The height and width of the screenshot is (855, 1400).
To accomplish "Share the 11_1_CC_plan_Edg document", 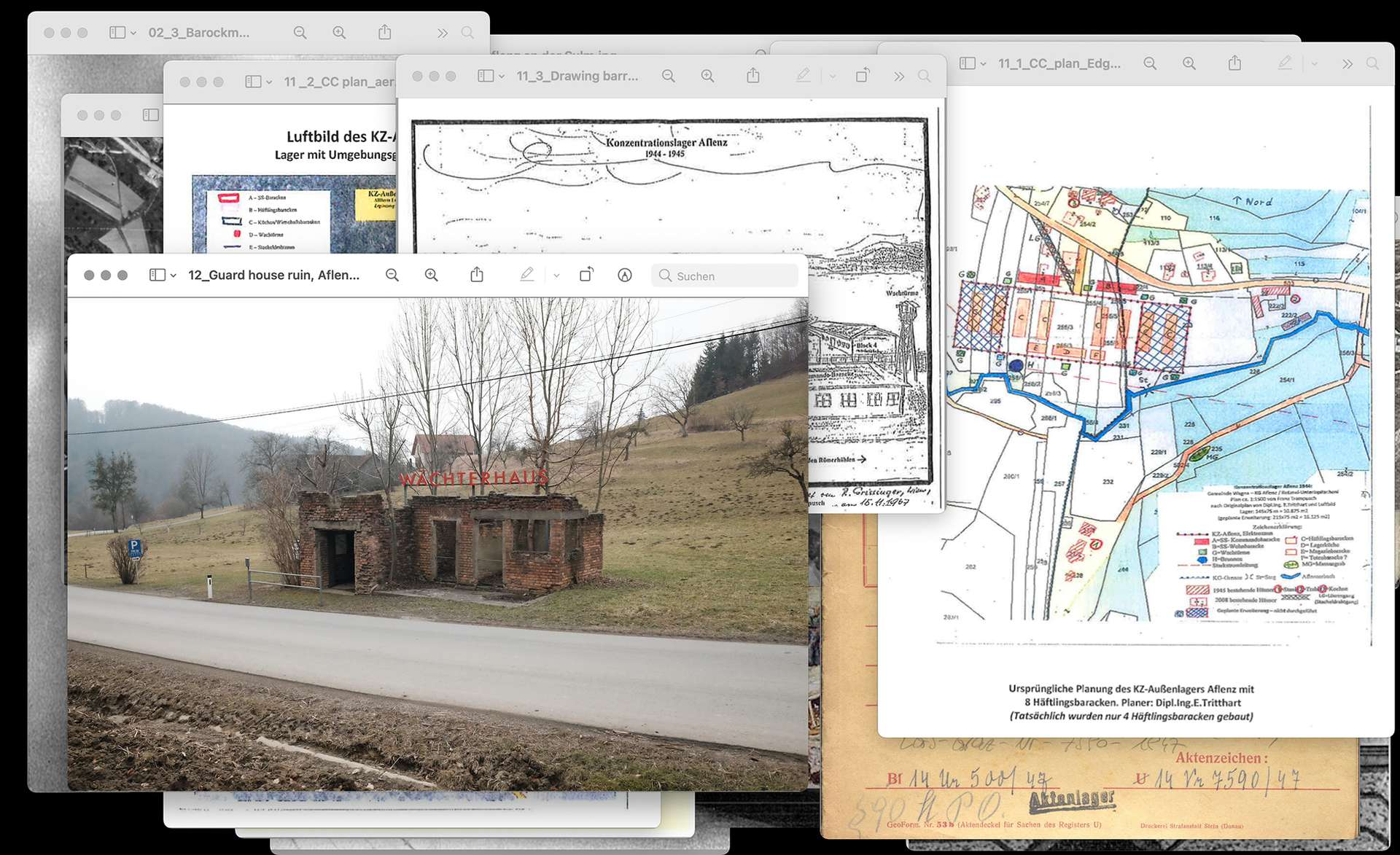I will 1234,63.
